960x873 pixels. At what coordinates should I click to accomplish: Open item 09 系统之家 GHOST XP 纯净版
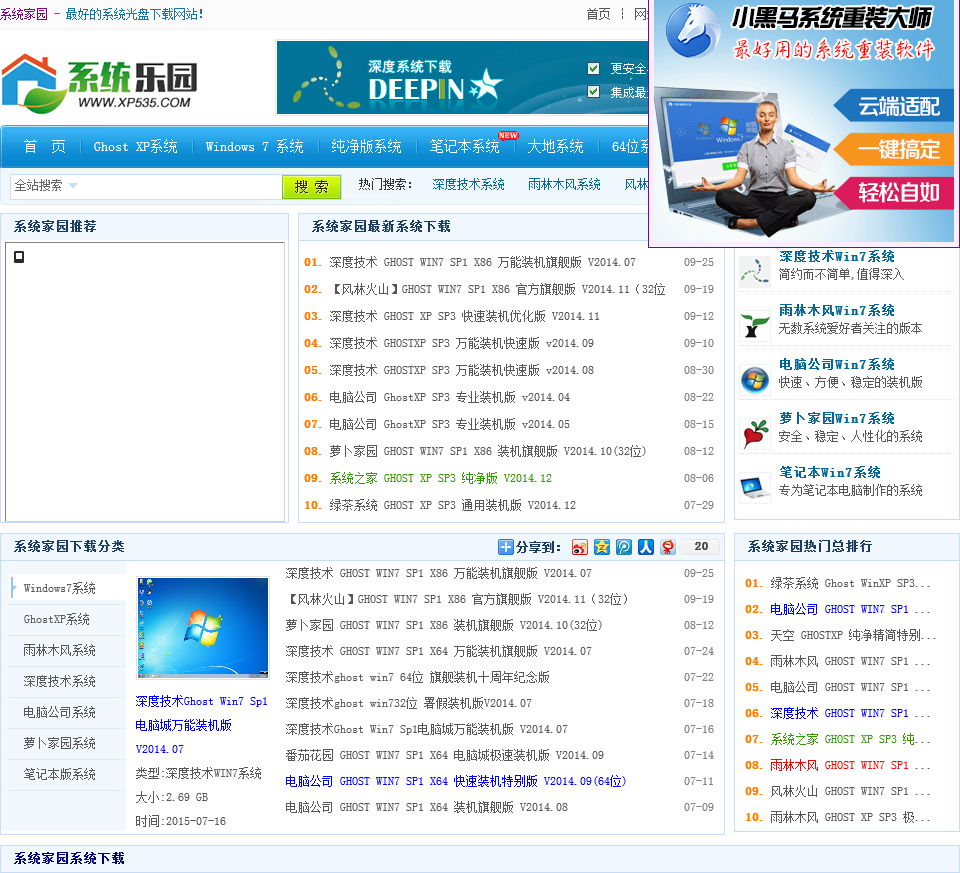[440, 478]
